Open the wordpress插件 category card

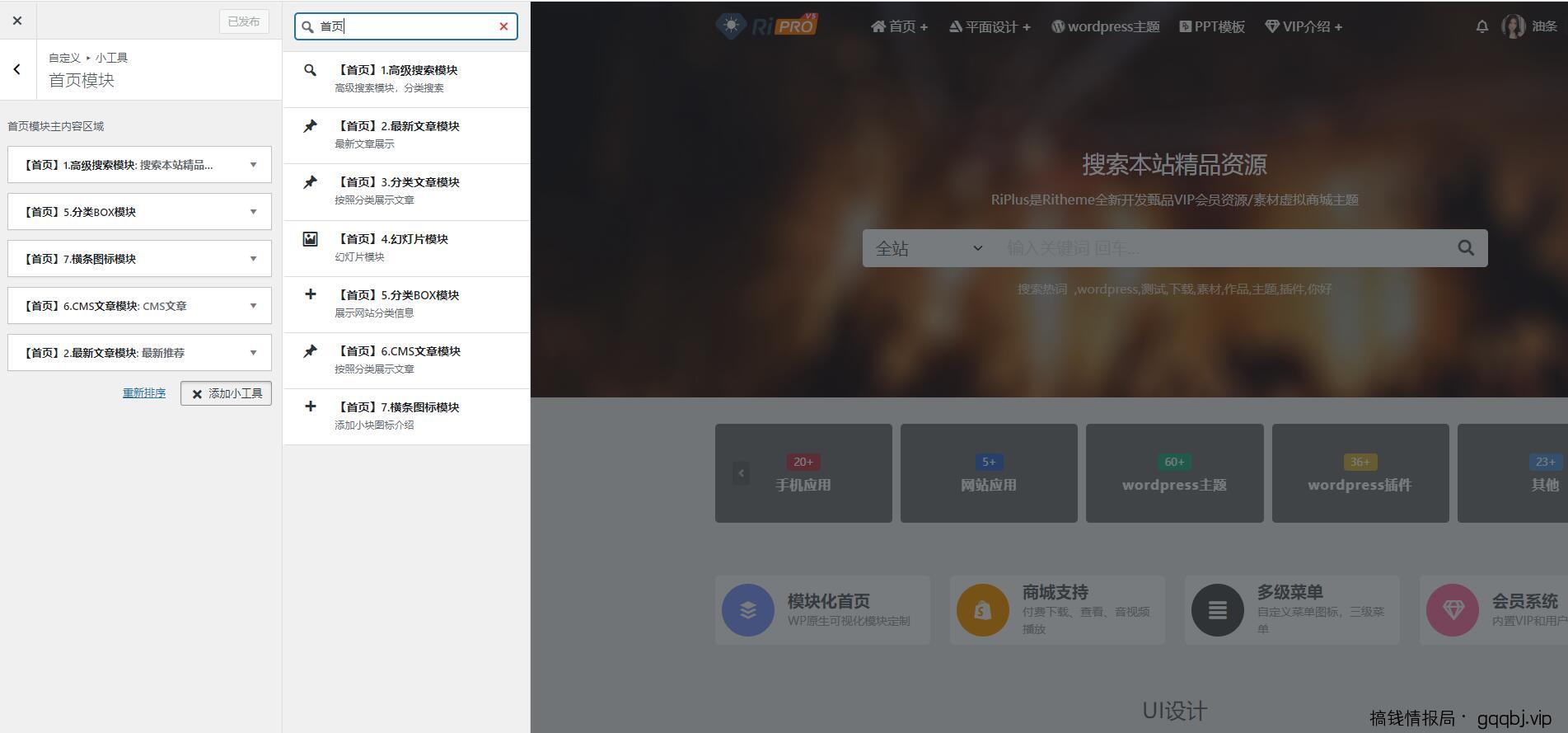pos(1360,473)
